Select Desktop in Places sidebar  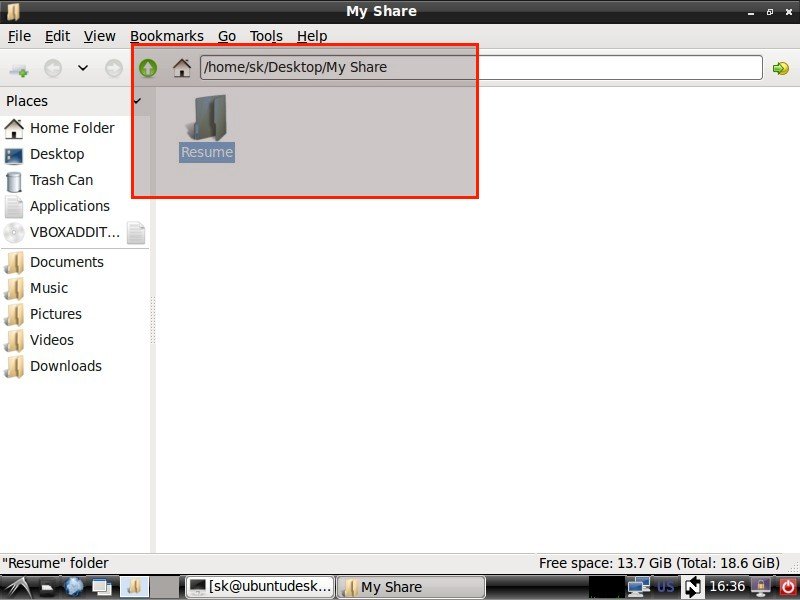(x=75, y=154)
